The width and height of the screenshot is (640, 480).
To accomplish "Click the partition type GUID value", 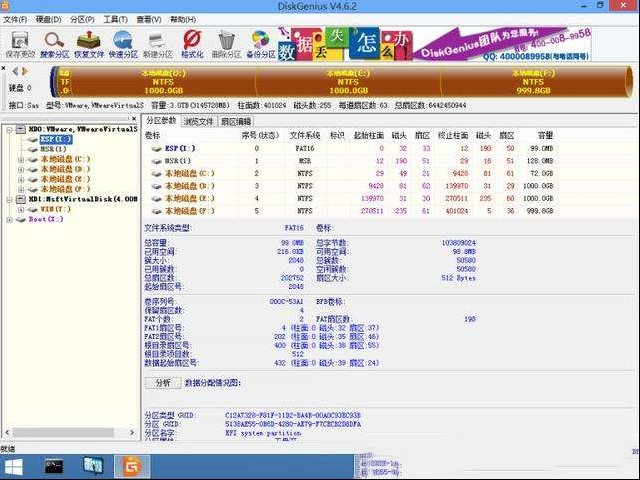I will pyautogui.click(x=293, y=416).
